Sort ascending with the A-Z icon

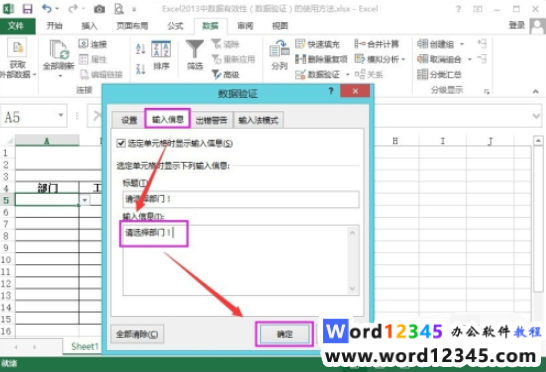point(141,49)
